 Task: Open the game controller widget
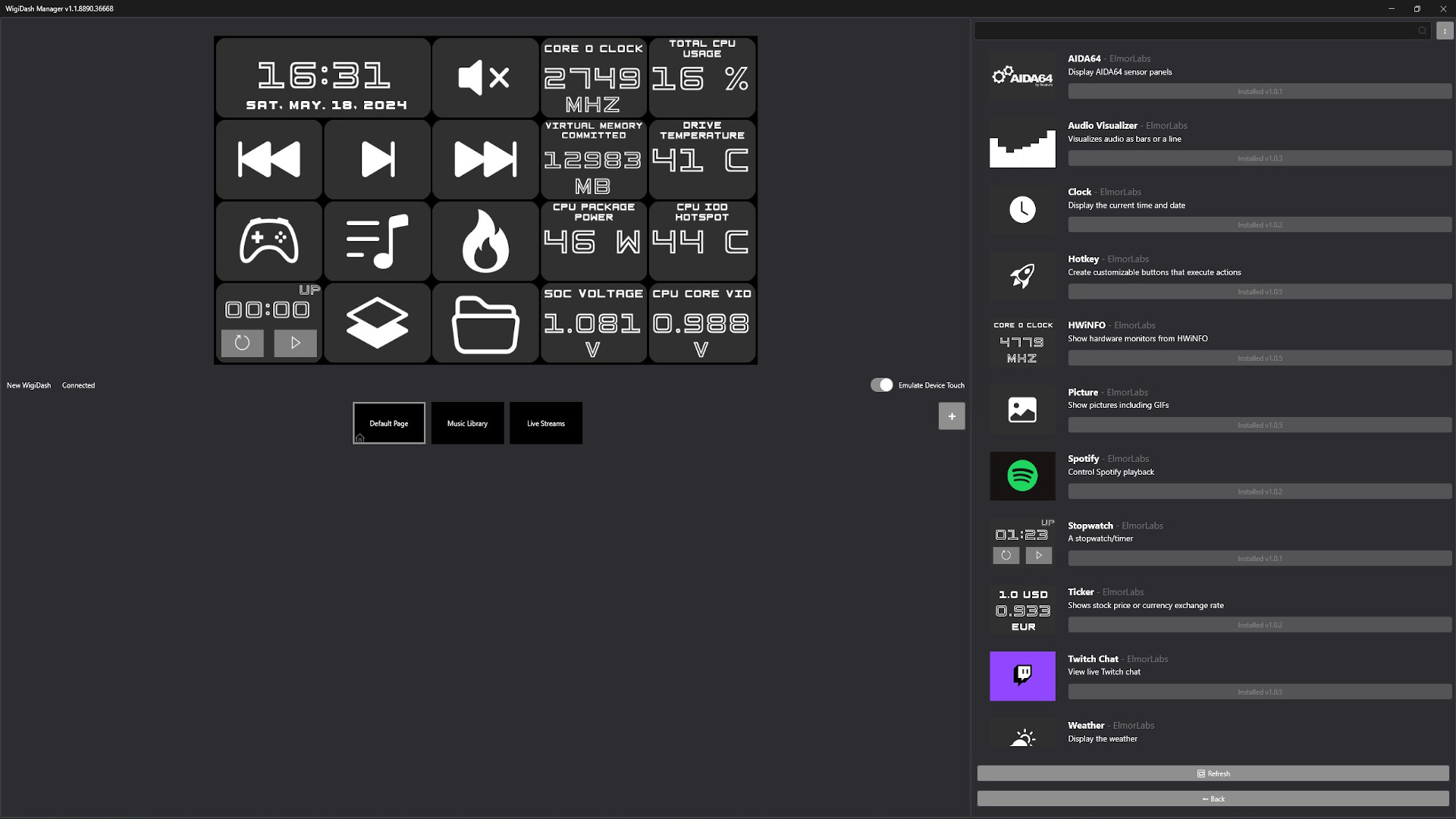point(268,240)
